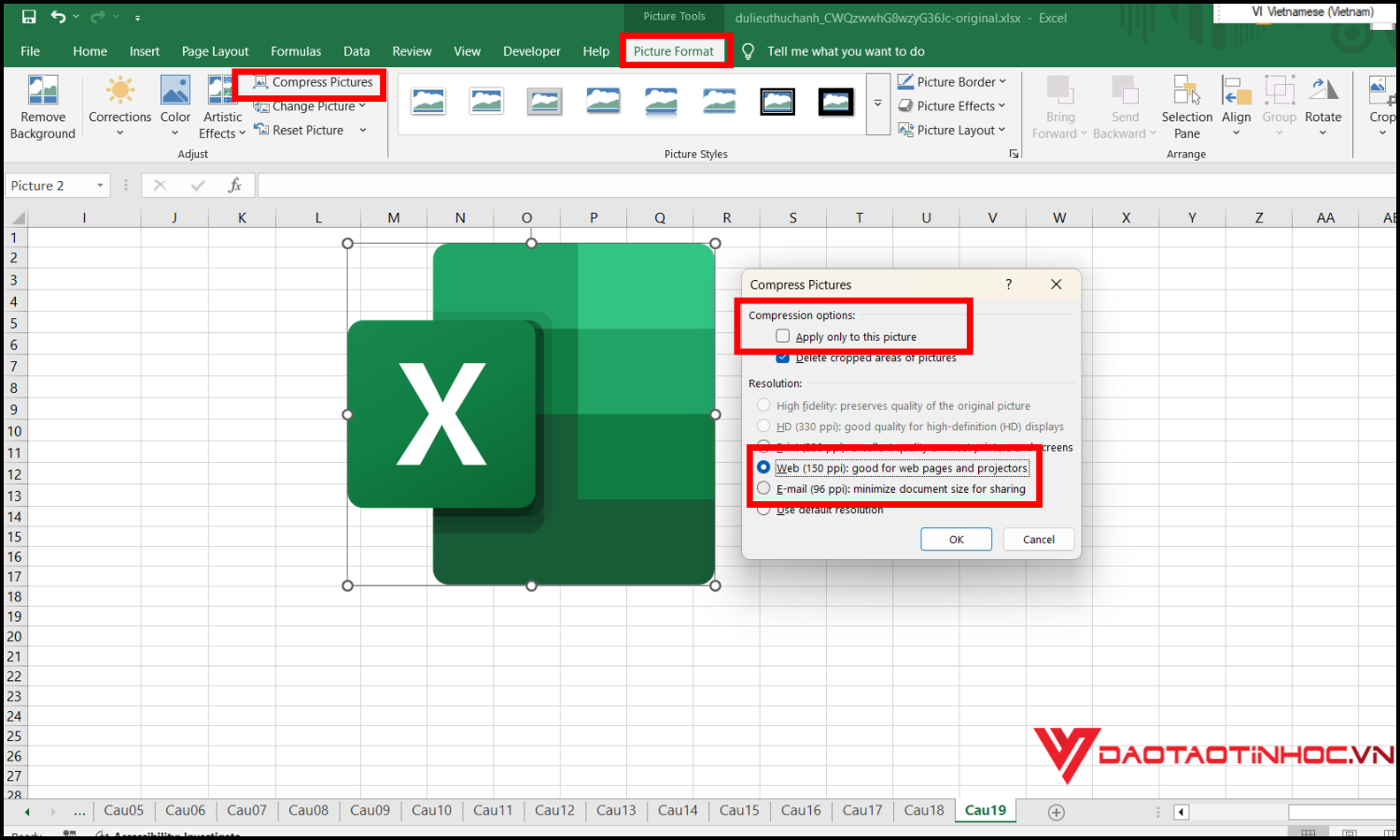Image resolution: width=1400 pixels, height=840 pixels.
Task: Open the Selection Pane
Action: coord(1186,91)
